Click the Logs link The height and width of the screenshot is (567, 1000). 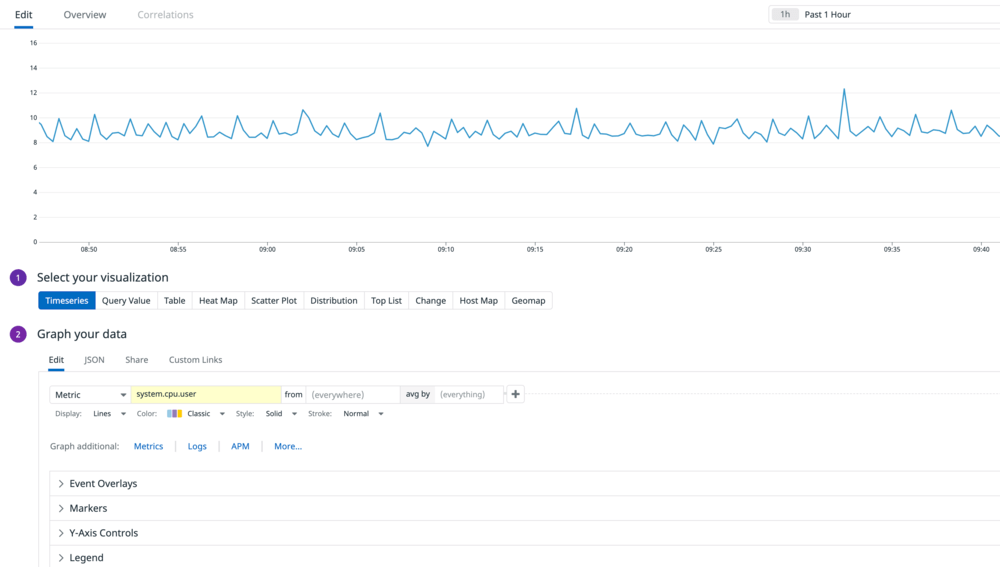(197, 446)
